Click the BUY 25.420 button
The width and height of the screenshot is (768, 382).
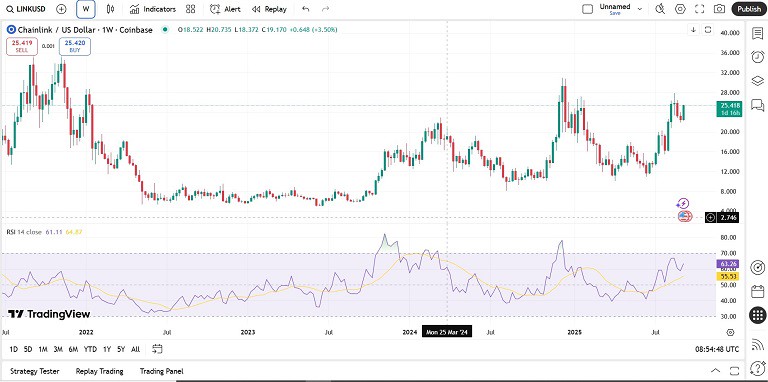75,46
